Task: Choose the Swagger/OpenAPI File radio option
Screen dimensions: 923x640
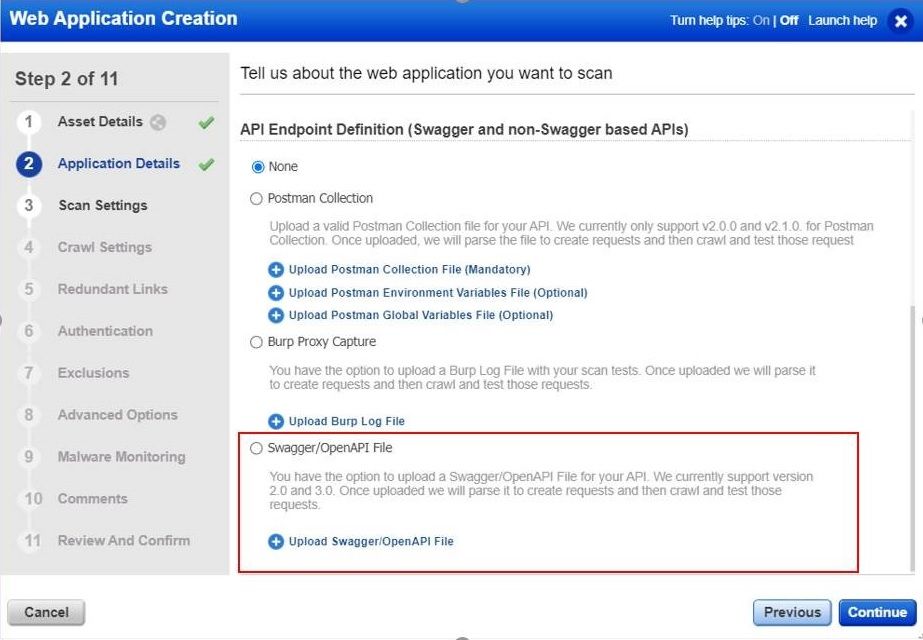Action: coord(256,449)
